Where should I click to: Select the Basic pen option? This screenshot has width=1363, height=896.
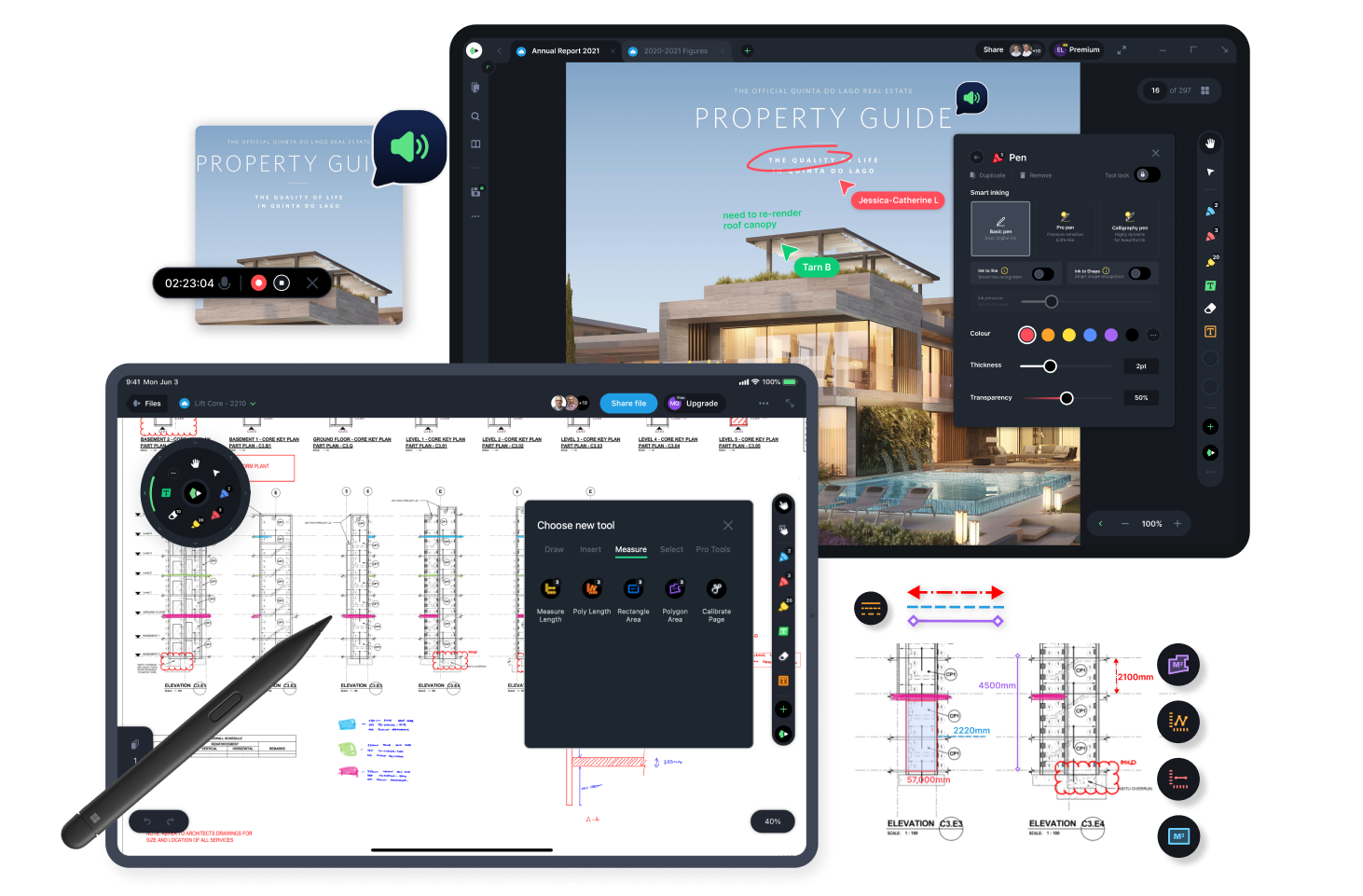[x=1000, y=228]
